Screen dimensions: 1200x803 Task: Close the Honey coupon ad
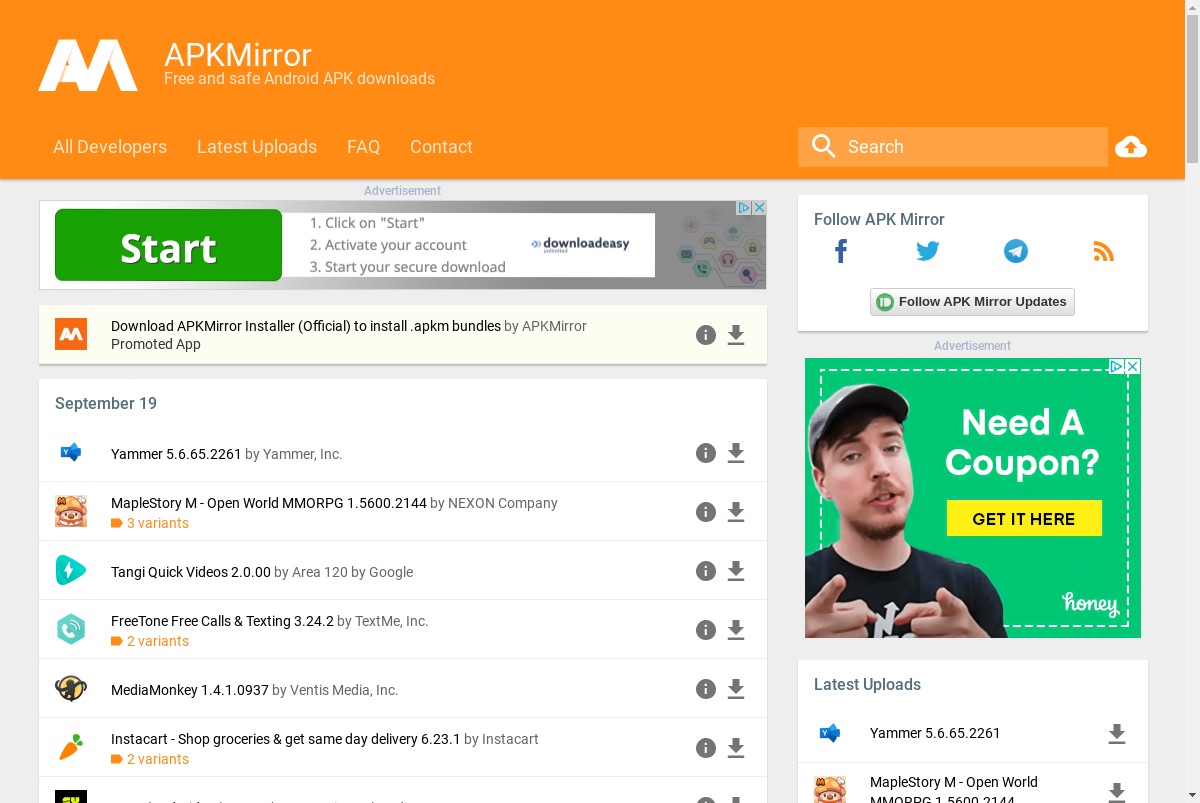coord(1133,367)
